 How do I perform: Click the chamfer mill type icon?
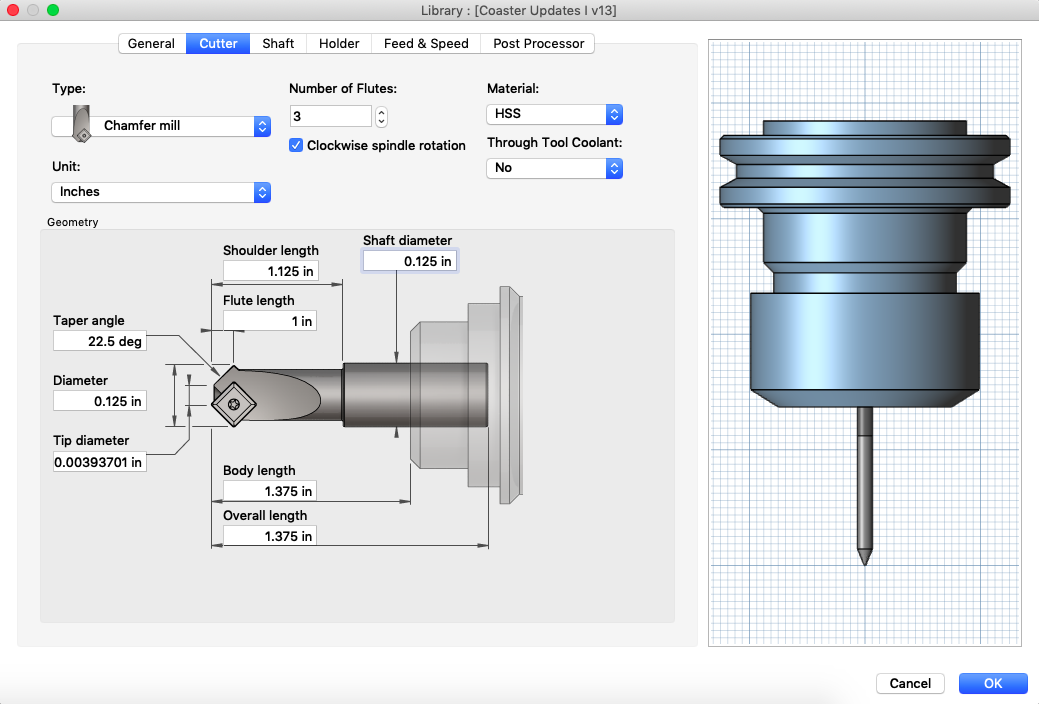click(82, 123)
